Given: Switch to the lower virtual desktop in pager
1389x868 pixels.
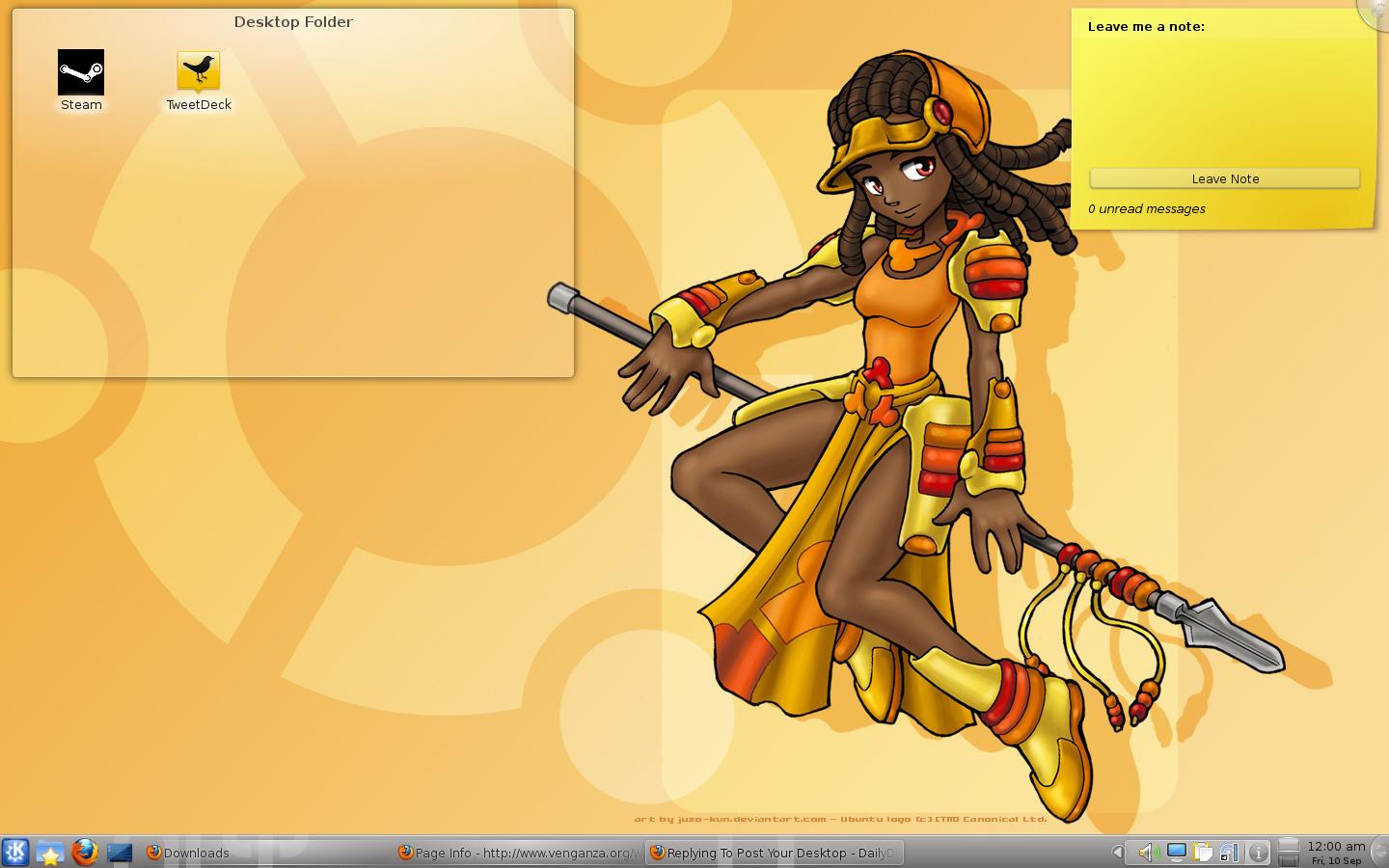Looking at the screenshot, I should point(1289,859).
